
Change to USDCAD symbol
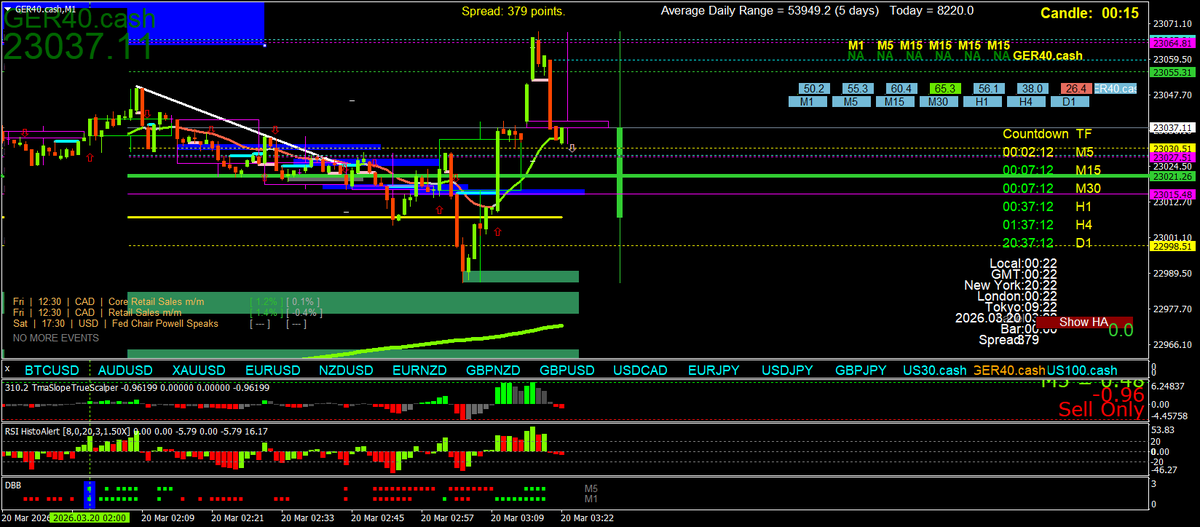[641, 370]
